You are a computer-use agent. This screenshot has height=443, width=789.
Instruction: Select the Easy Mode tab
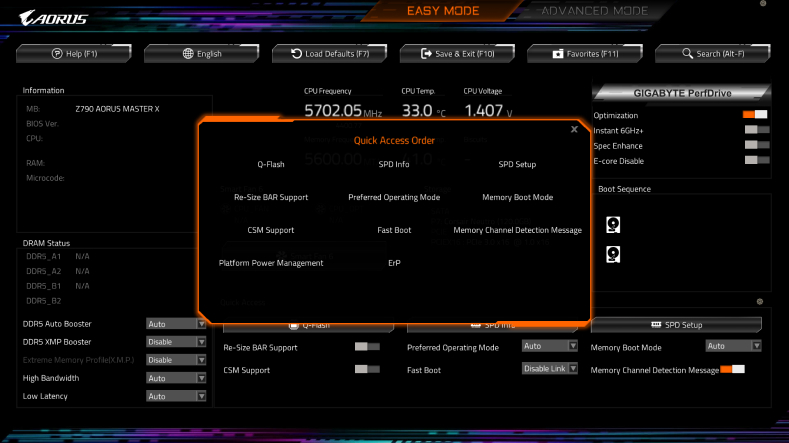coord(442,11)
